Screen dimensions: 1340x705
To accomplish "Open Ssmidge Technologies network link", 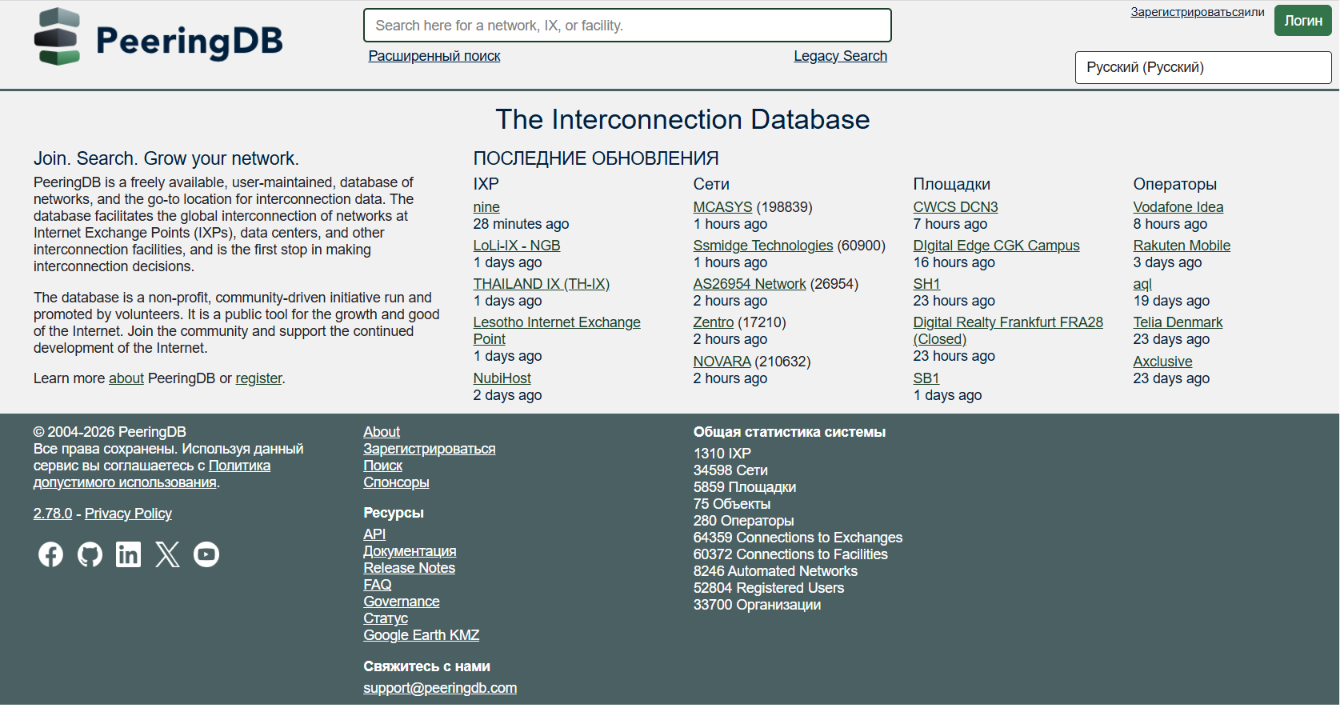I will (763, 245).
